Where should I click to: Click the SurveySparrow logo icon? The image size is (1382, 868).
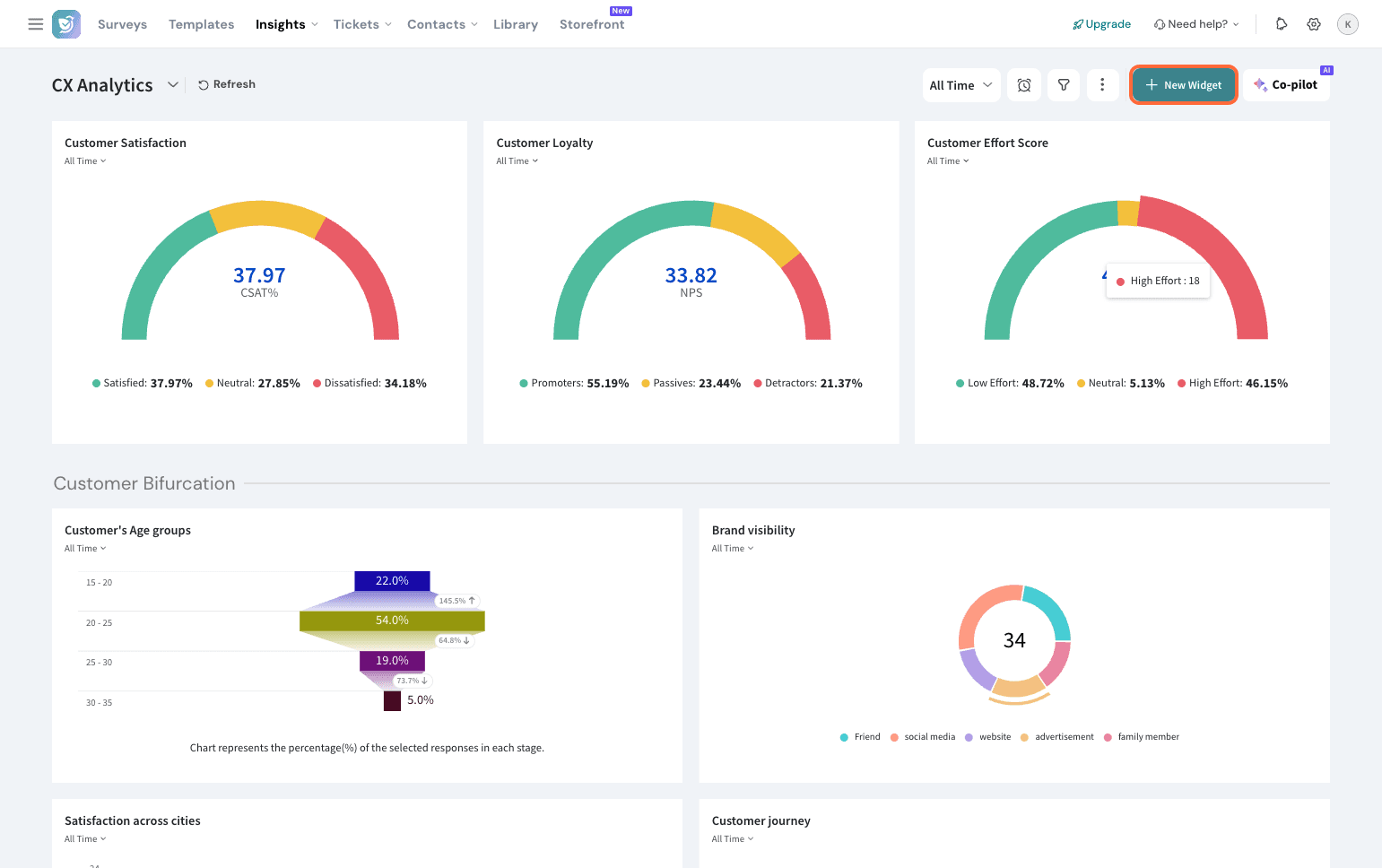pos(66,24)
